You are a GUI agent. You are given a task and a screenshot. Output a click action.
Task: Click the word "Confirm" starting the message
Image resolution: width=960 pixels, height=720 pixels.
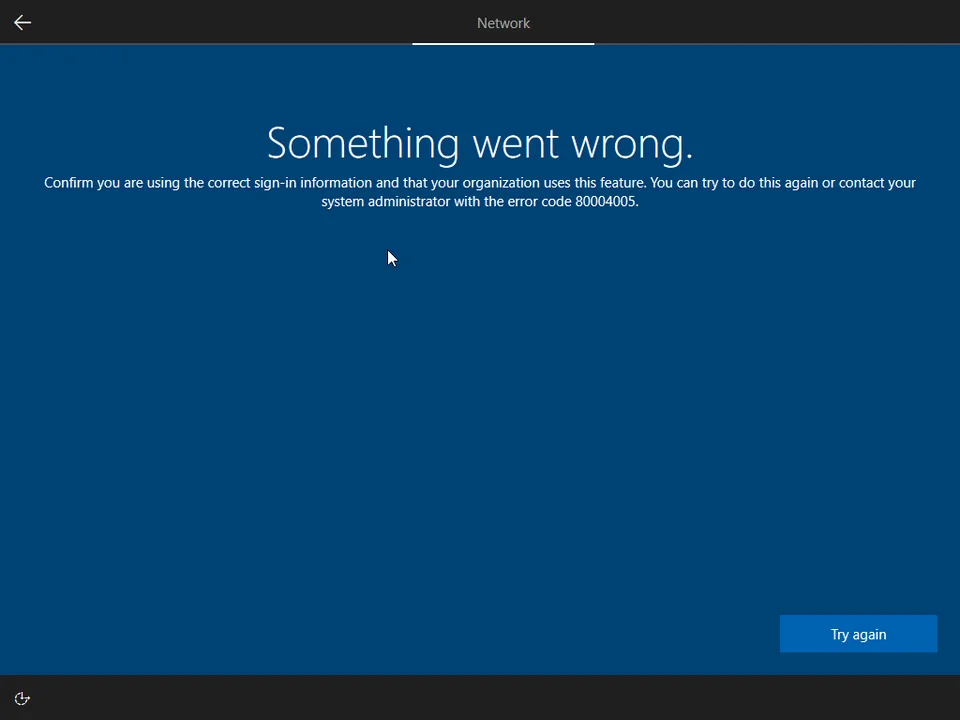[68, 183]
